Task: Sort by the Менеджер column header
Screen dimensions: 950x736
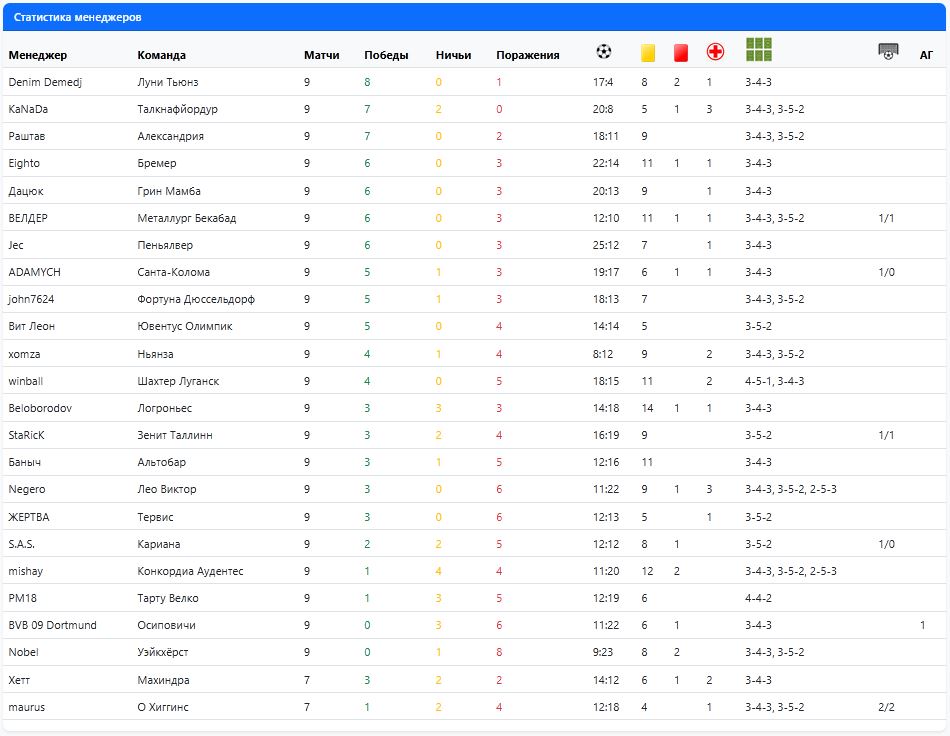Action: pos(38,55)
